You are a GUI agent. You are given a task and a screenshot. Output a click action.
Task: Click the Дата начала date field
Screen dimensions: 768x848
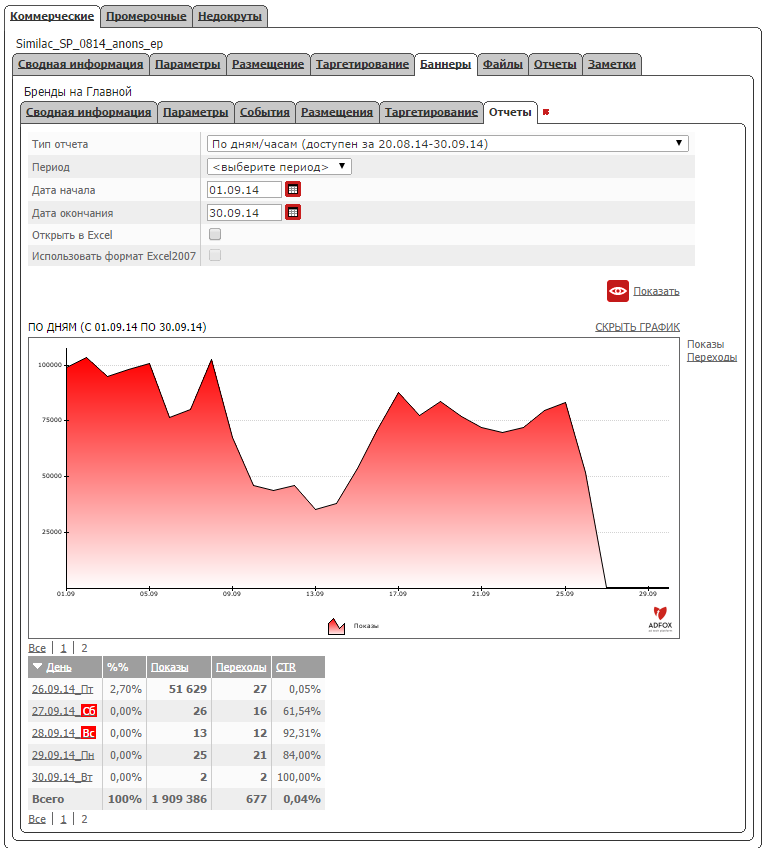[x=244, y=190]
